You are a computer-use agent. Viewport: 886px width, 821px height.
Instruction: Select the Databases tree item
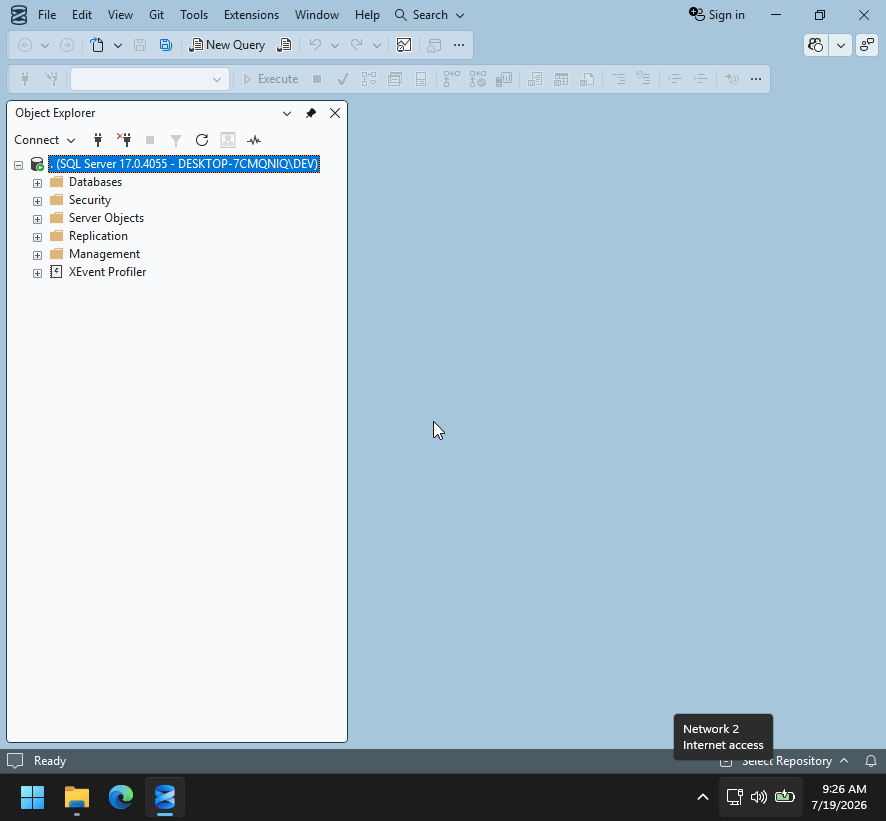(95, 182)
